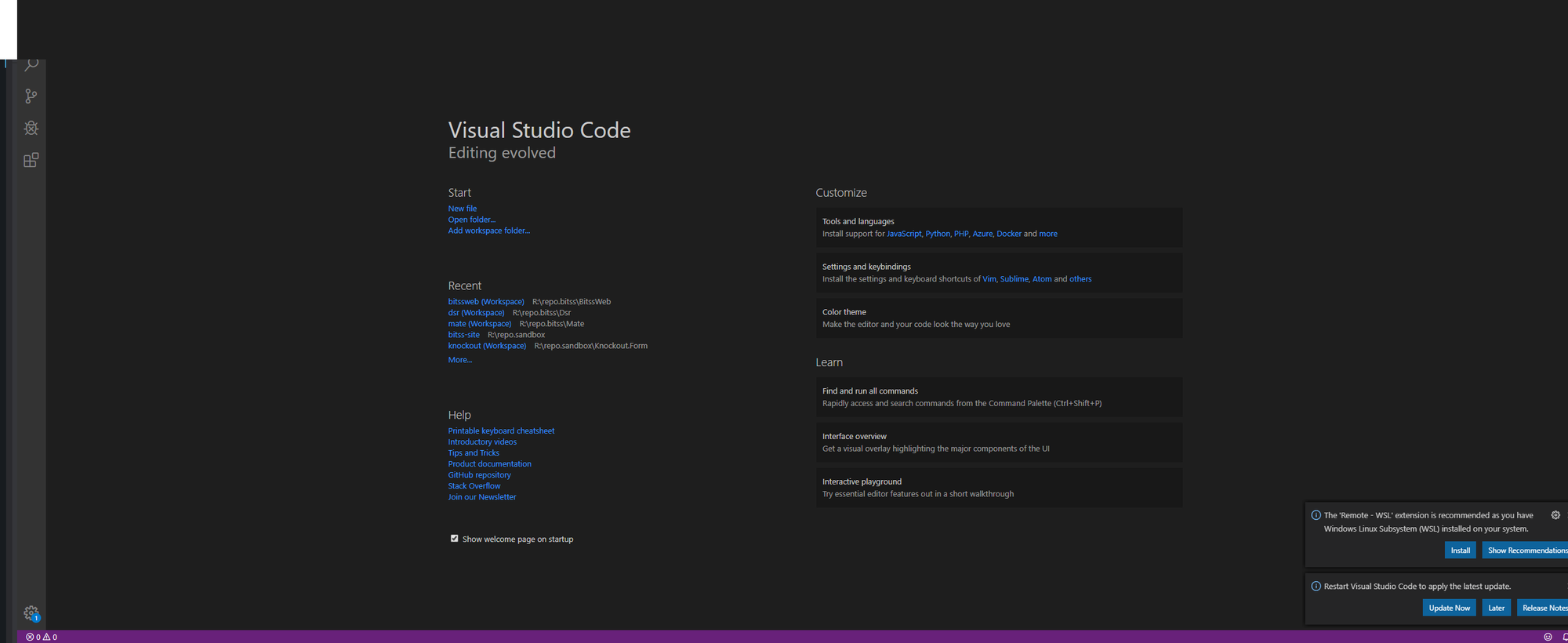Open Interactive playground card
This screenshot has width=1568, height=643.
pyautogui.click(x=999, y=488)
